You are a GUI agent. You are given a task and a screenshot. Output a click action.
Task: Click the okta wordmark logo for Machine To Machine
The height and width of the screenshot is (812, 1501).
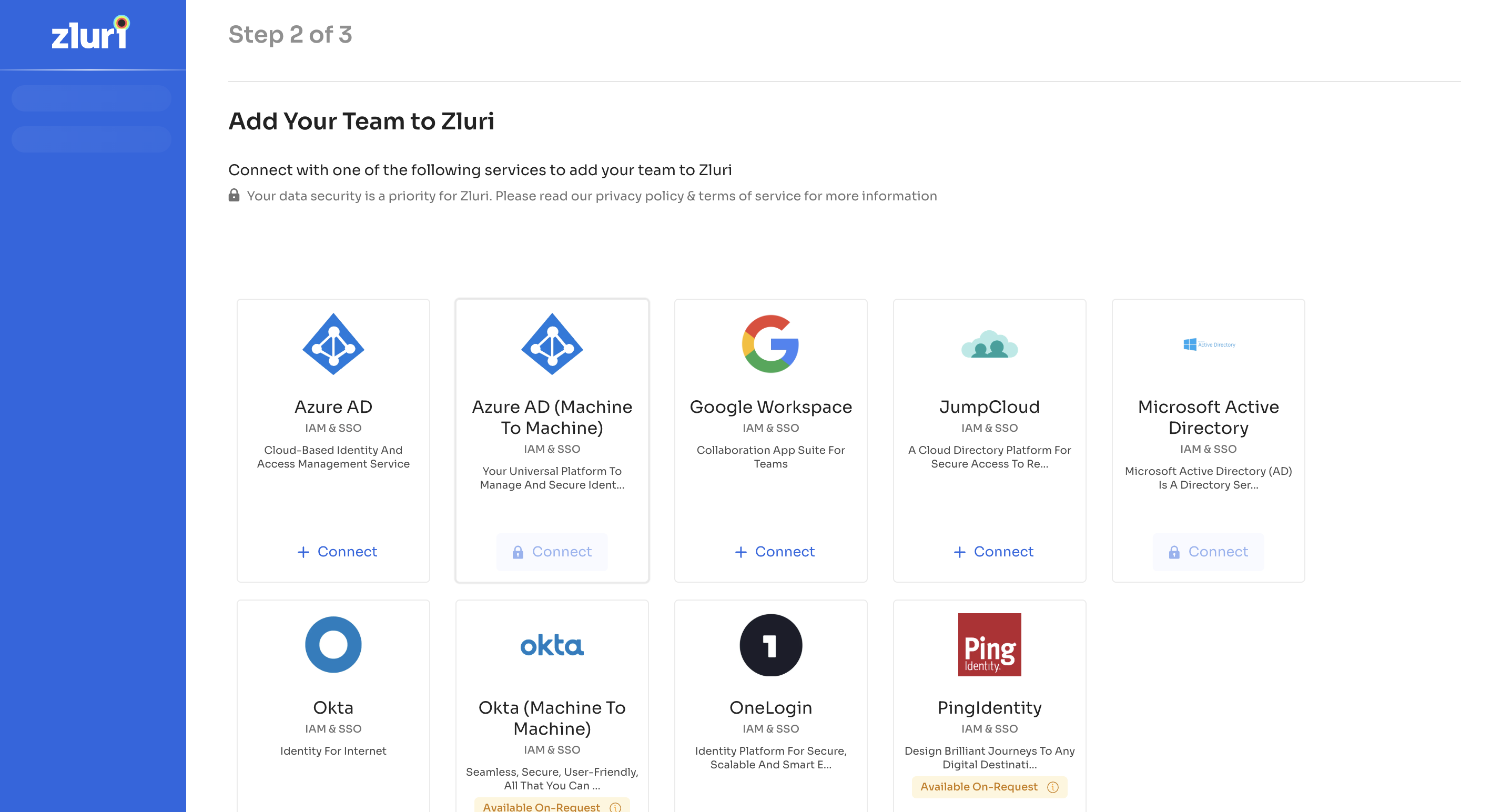tap(551, 645)
